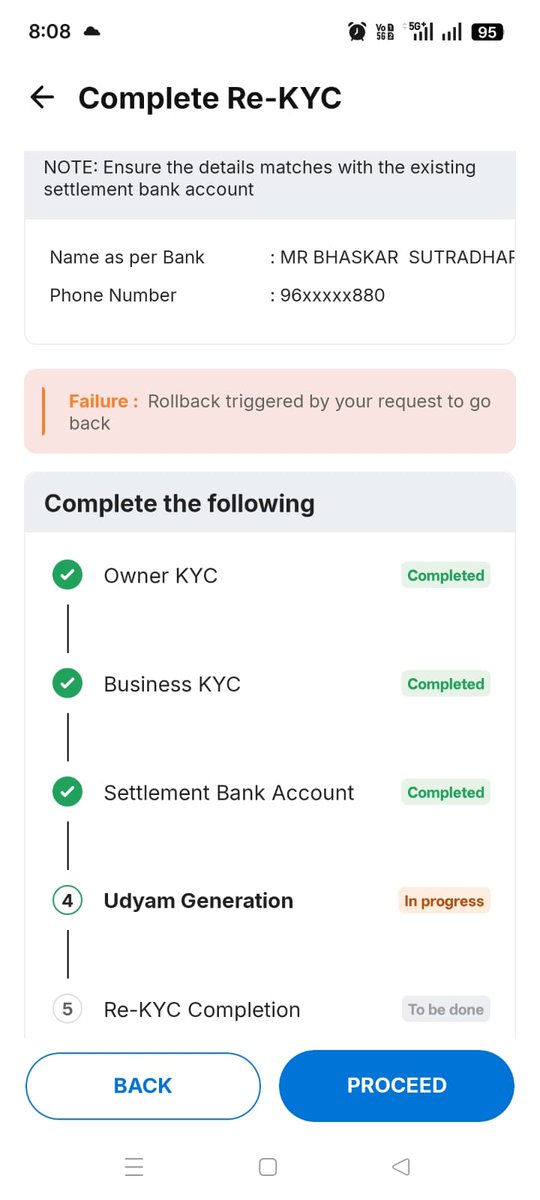Screen dimensions: 540x1200
Task: Tap the BACK button
Action: click(x=143, y=1085)
